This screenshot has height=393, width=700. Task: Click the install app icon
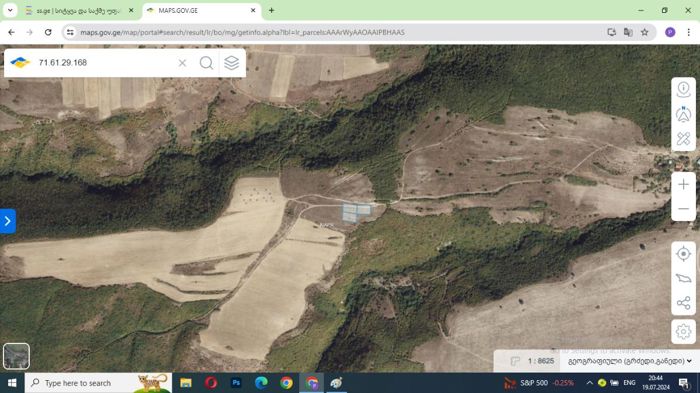point(612,32)
